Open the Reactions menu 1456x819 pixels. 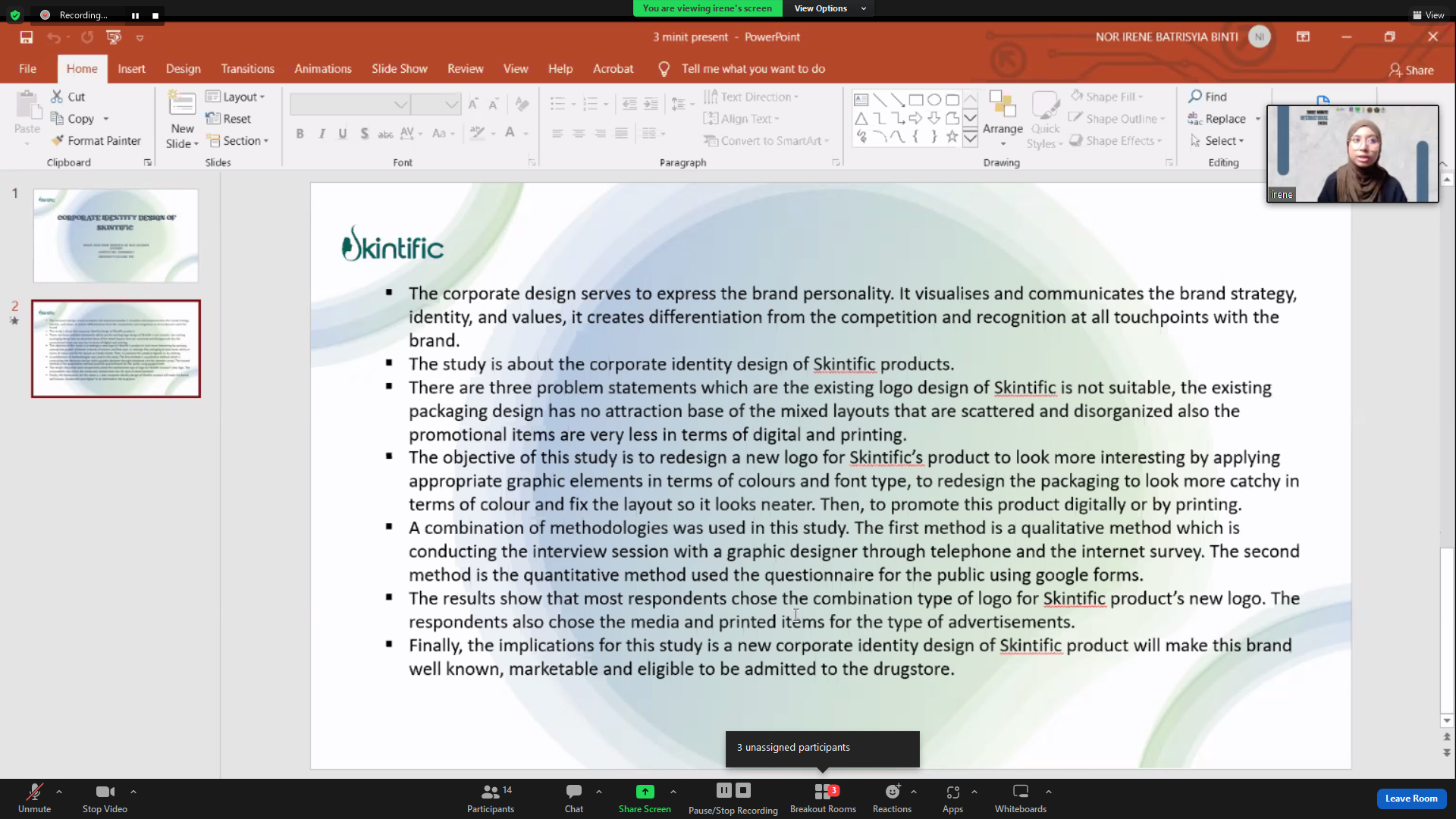[892, 798]
